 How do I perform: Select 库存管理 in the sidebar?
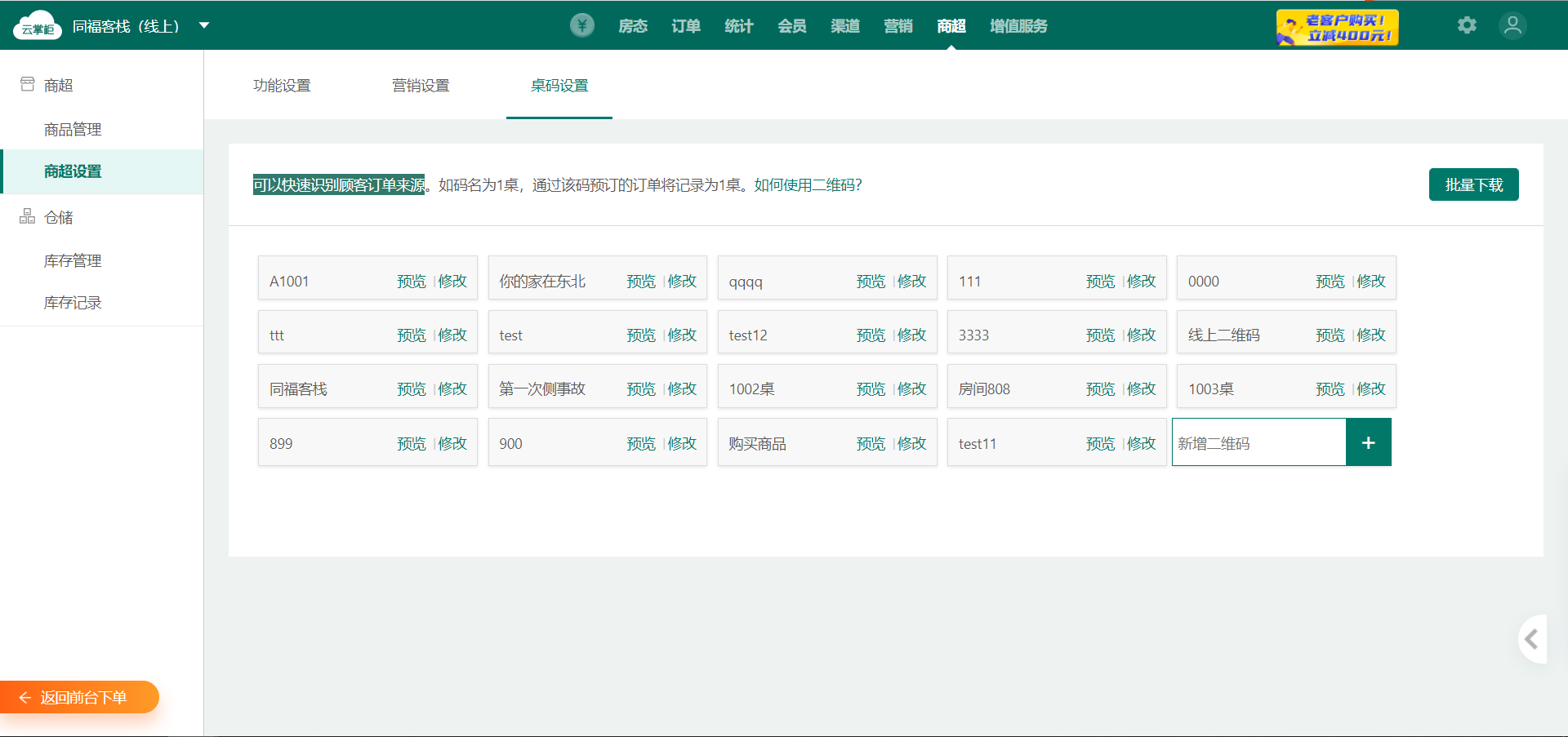pyautogui.click(x=73, y=260)
